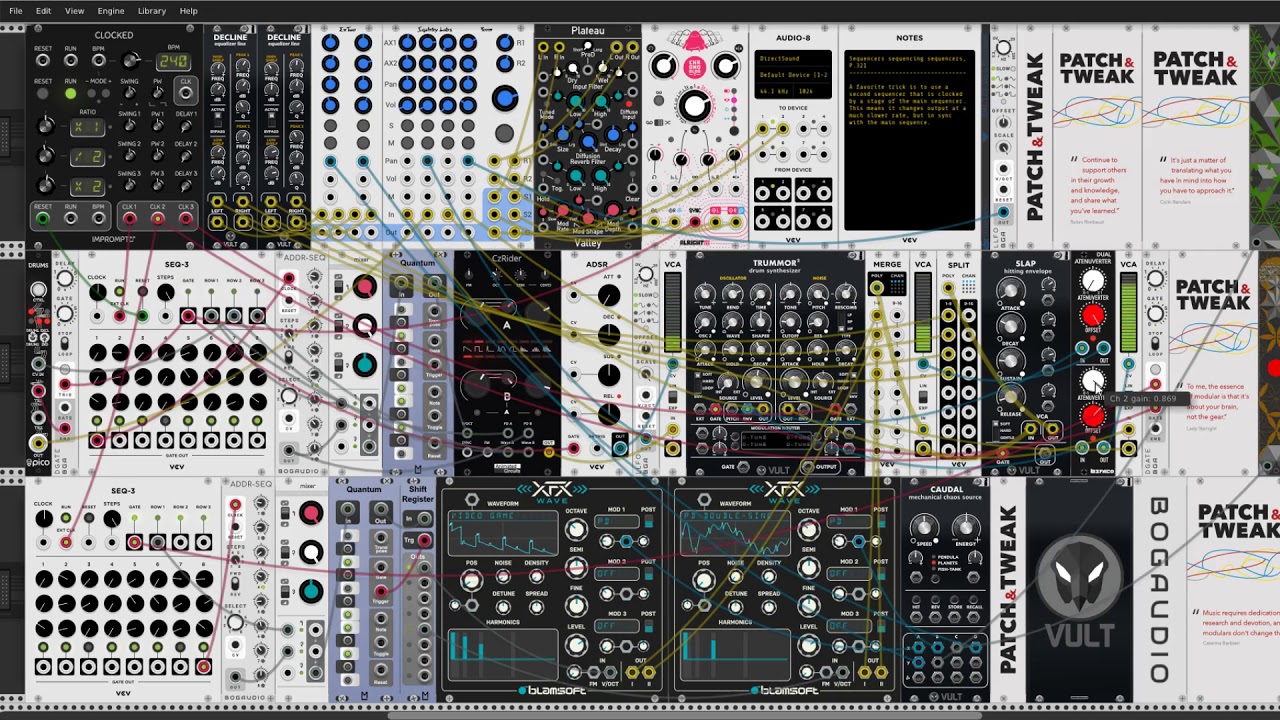Click the In jack on Shift Register

pos(423,518)
